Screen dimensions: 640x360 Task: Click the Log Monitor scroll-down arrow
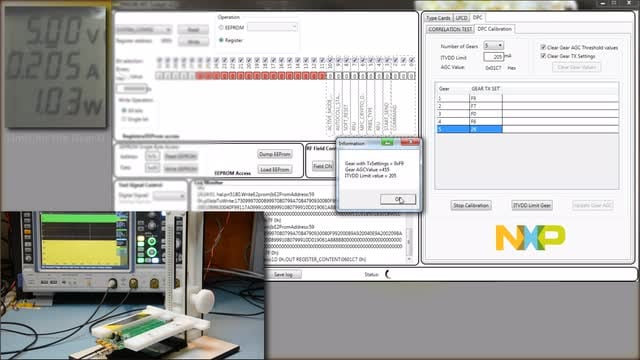[x=409, y=259]
